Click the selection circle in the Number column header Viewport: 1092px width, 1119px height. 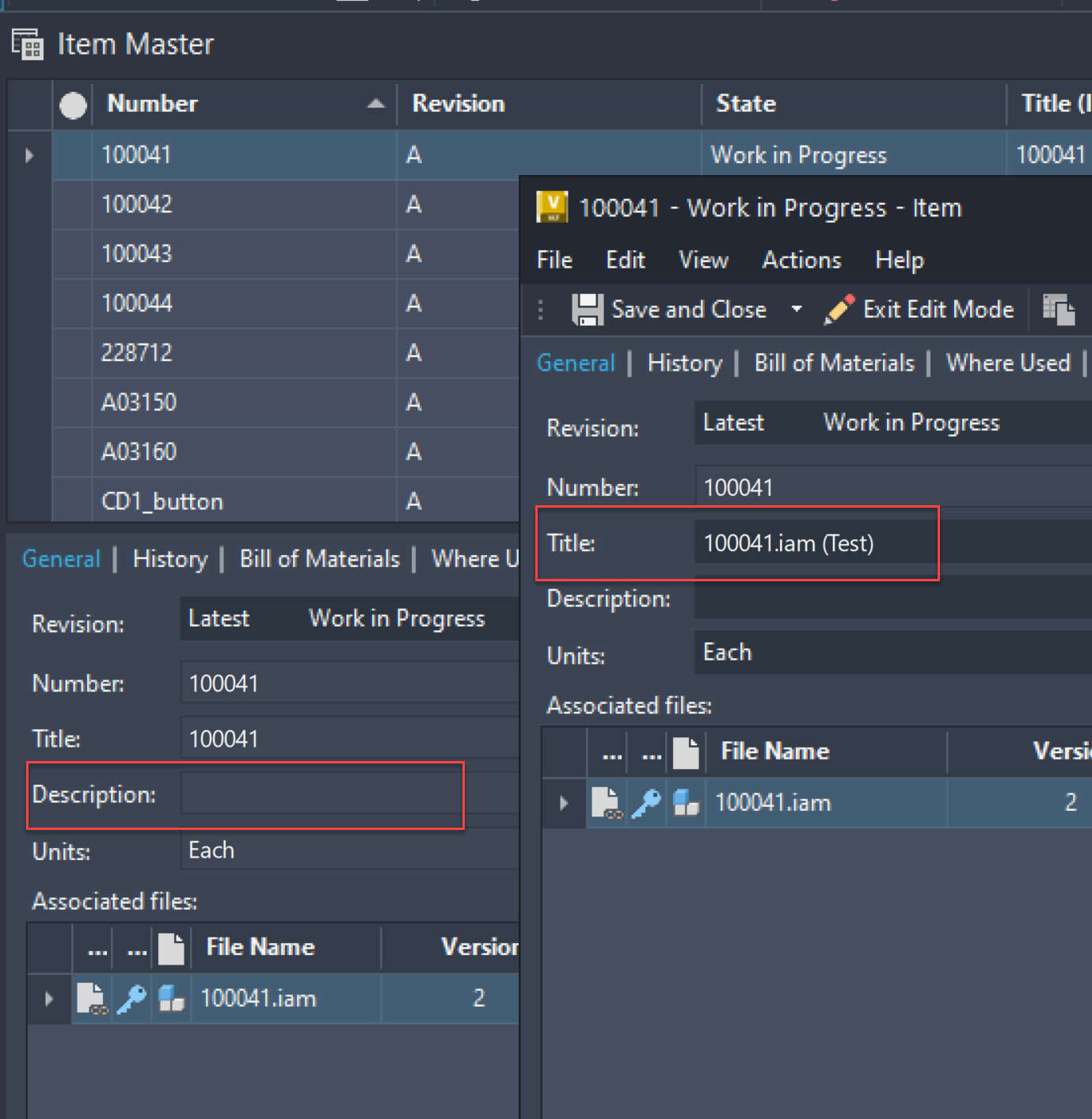coord(73,104)
